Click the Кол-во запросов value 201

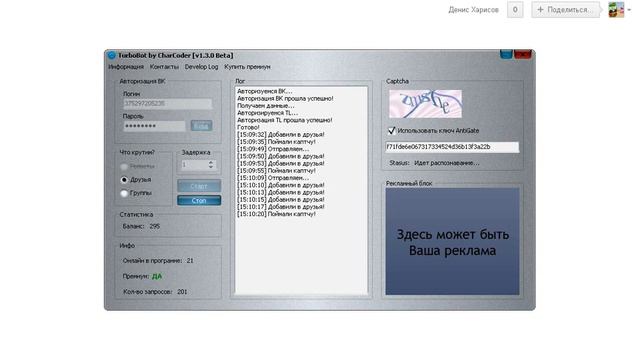point(182,292)
